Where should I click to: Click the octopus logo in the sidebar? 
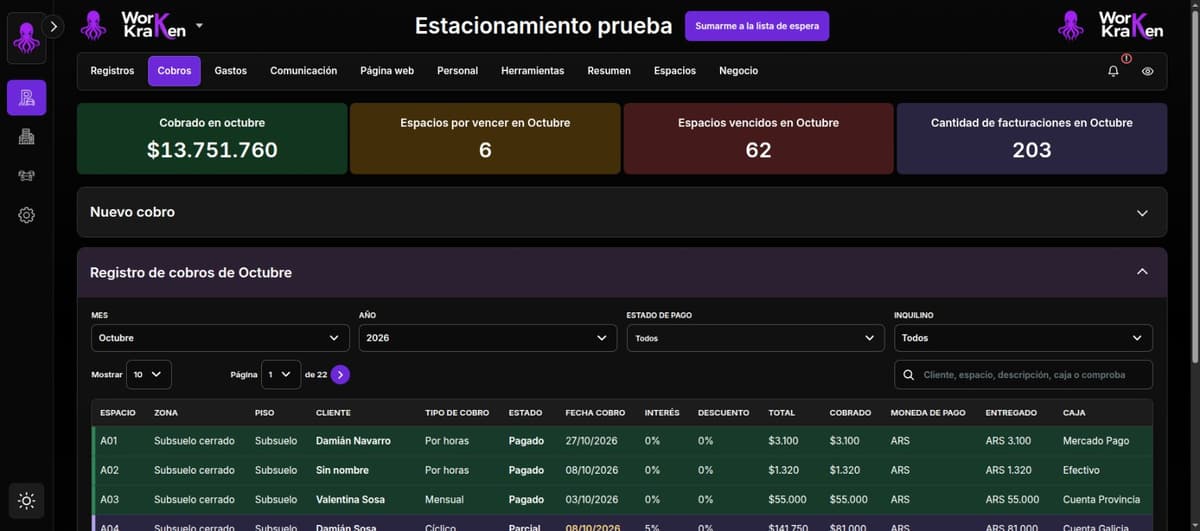tap(26, 37)
